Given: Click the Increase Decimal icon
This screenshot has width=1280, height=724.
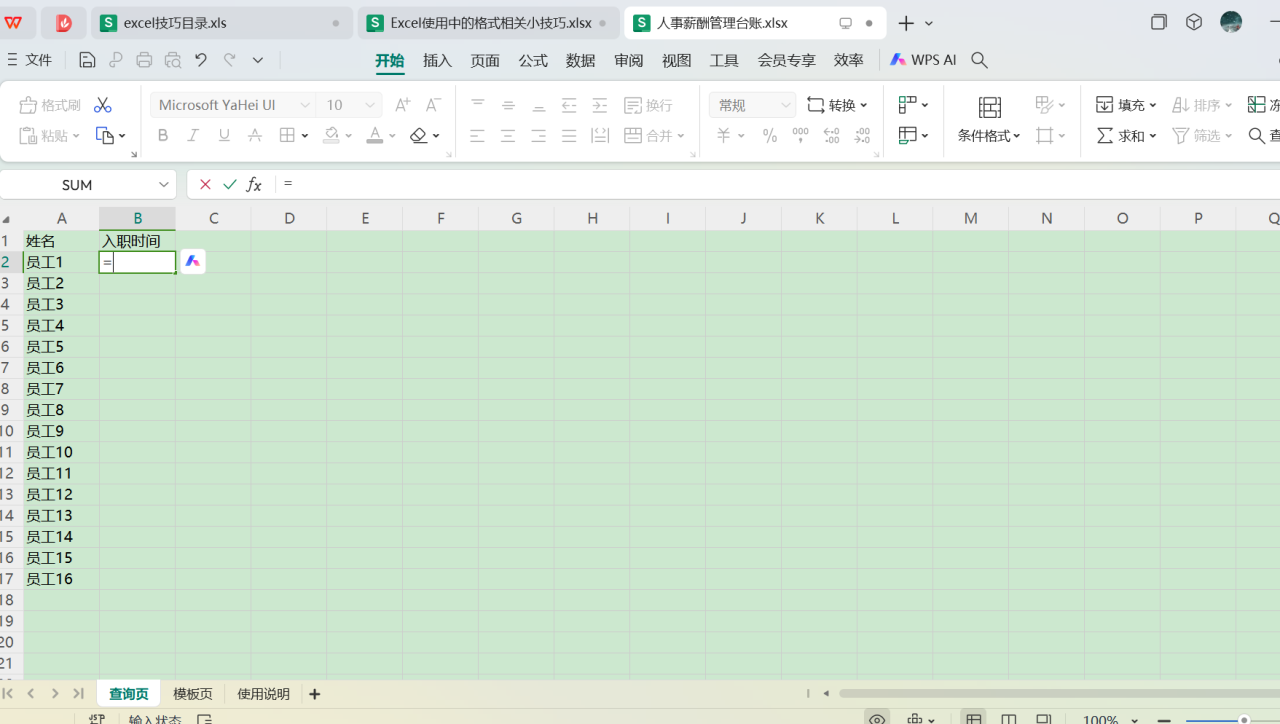Looking at the screenshot, I should [x=831, y=135].
